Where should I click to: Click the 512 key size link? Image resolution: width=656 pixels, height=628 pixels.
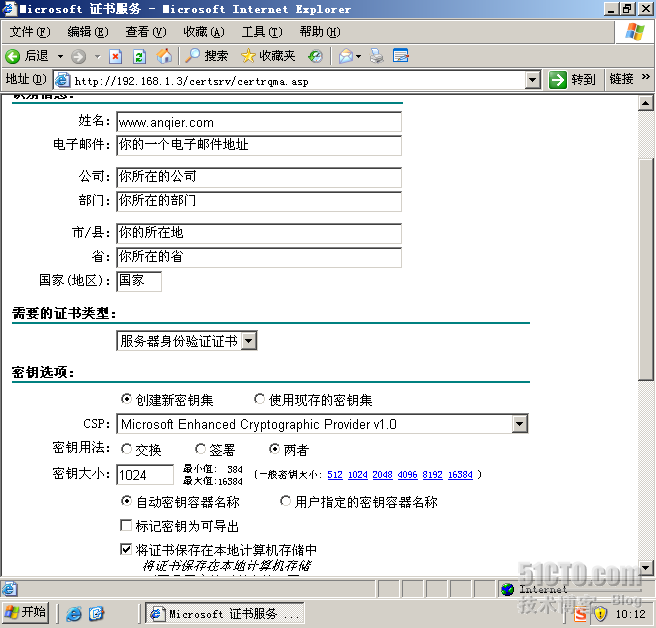click(335, 474)
